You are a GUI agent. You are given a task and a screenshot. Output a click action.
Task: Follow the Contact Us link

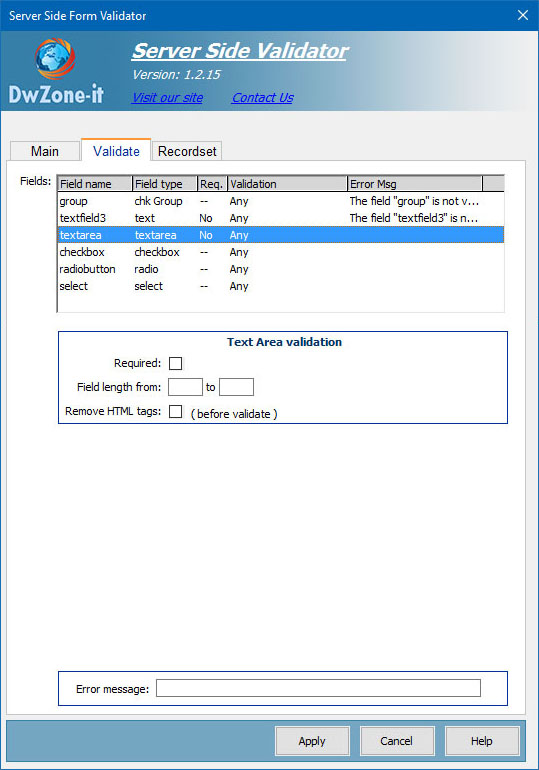tap(263, 98)
